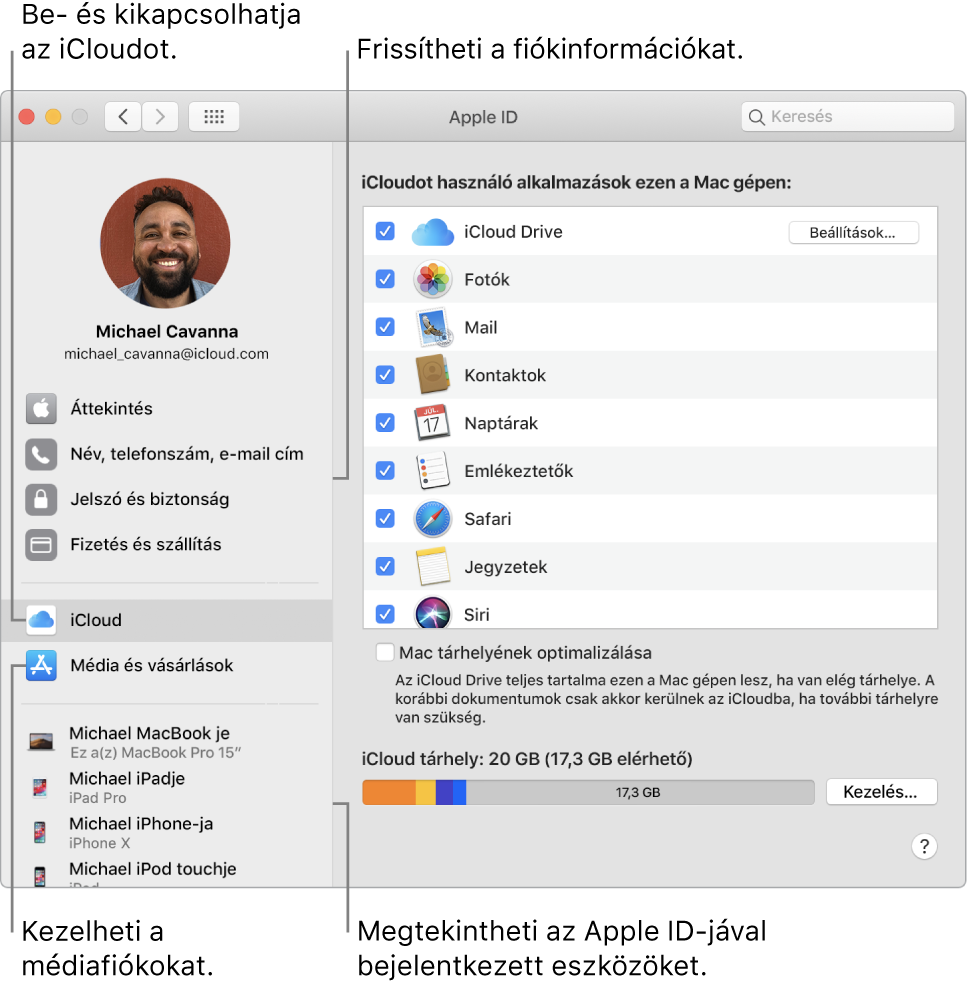This screenshot has width=968, height=987.
Task: Click the iPhone X device icon
Action: pos(40,832)
